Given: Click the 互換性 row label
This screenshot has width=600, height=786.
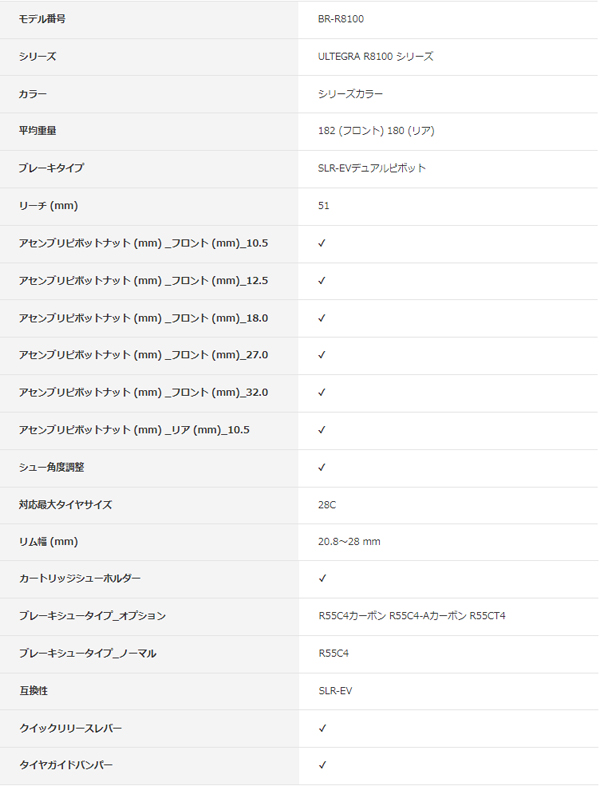Looking at the screenshot, I should point(34,691).
